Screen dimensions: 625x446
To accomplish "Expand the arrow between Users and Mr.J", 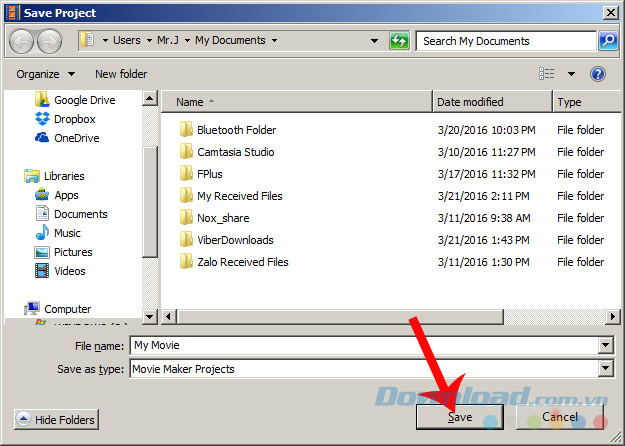I will coord(149,41).
